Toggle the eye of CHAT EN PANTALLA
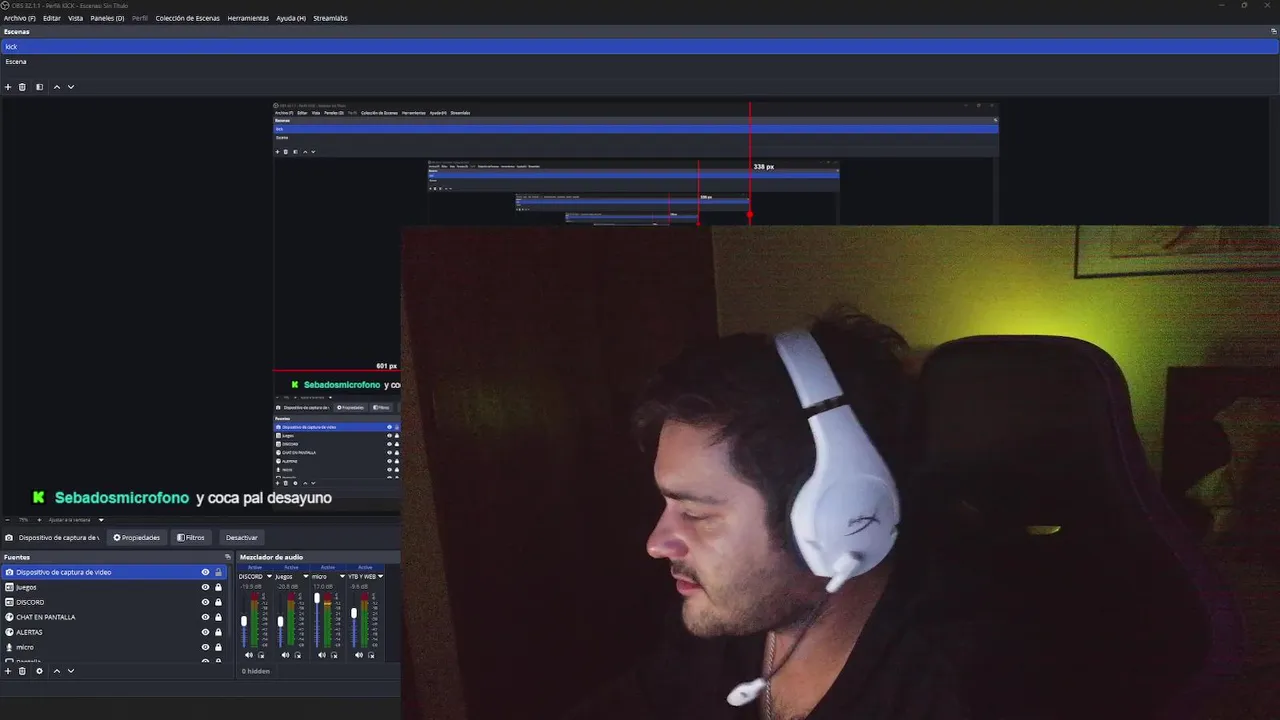Screen dimensions: 1280x720 (x=205, y=617)
